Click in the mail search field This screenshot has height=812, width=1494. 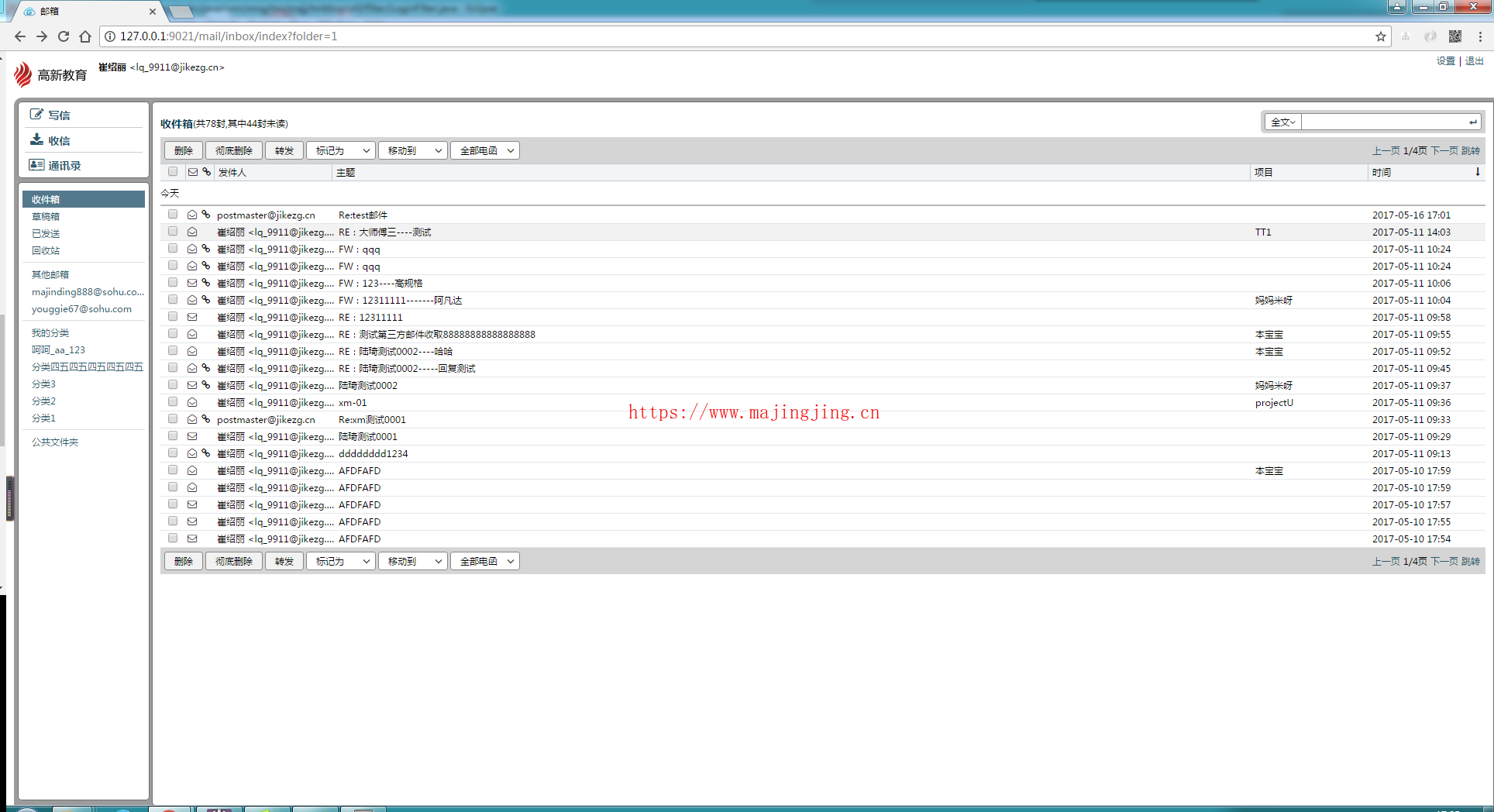click(x=1384, y=122)
